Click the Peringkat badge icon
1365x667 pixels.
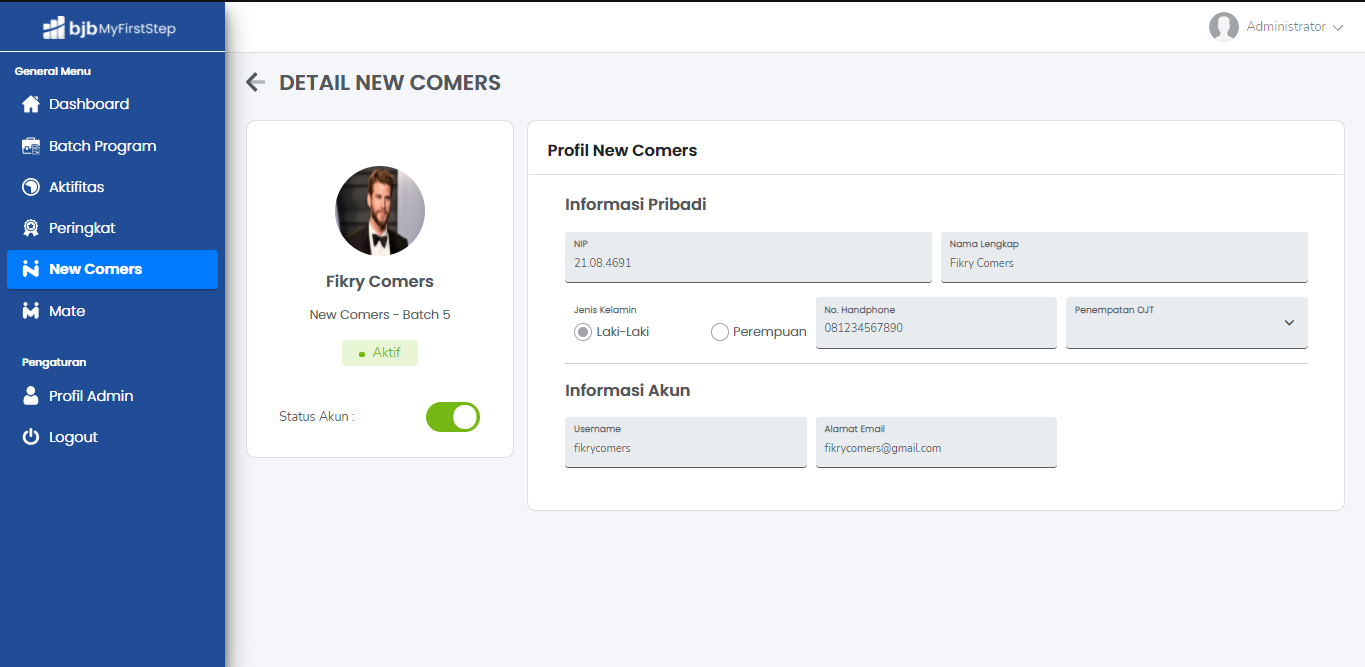pyautogui.click(x=31, y=228)
